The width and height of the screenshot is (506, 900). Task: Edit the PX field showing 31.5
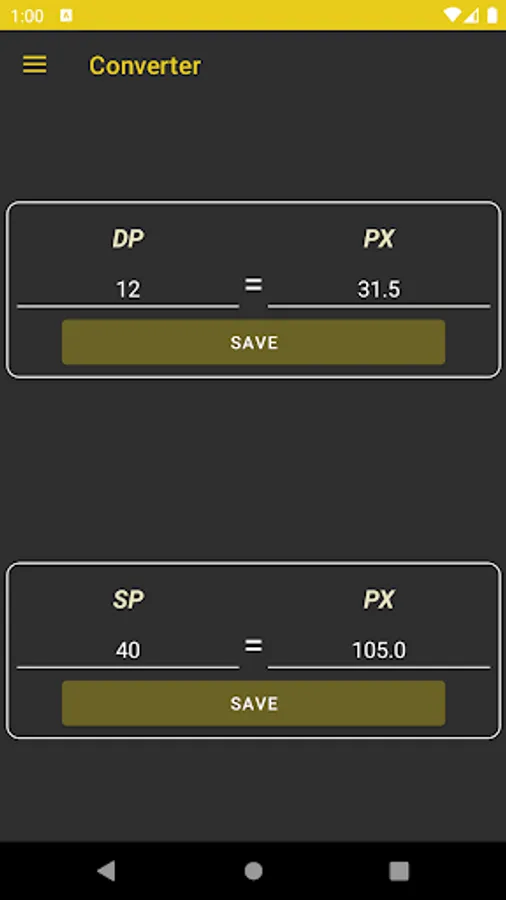click(x=379, y=290)
